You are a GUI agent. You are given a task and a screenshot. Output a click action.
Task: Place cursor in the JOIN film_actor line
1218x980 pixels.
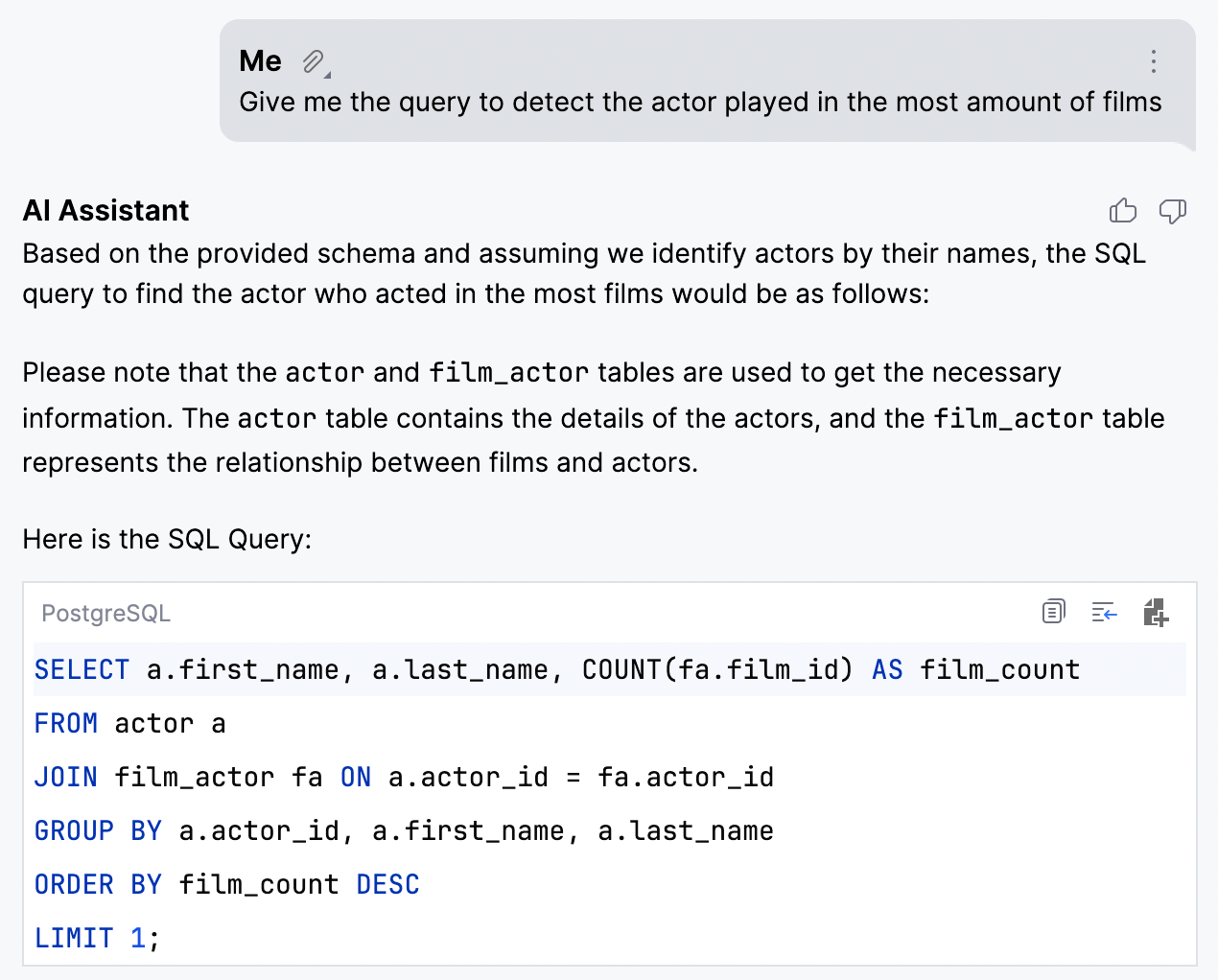coord(403,777)
